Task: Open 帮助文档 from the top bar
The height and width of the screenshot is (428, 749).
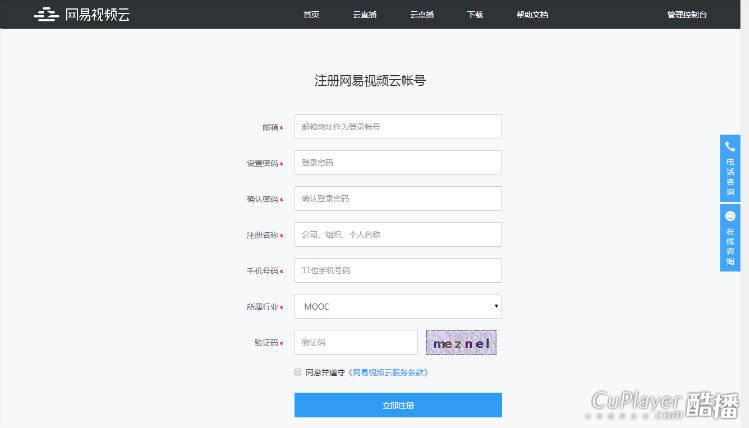Action: (532, 15)
